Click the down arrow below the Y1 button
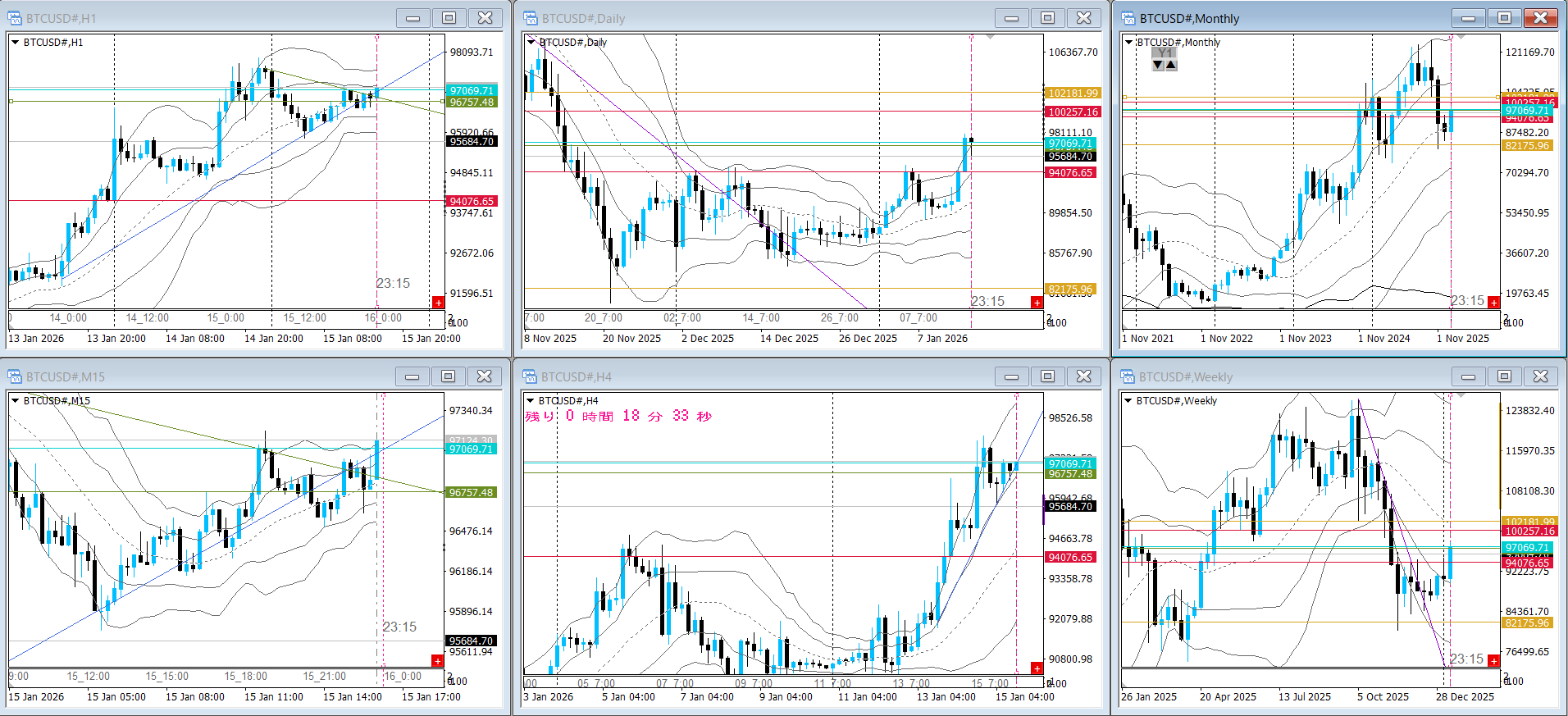 coord(1158,65)
